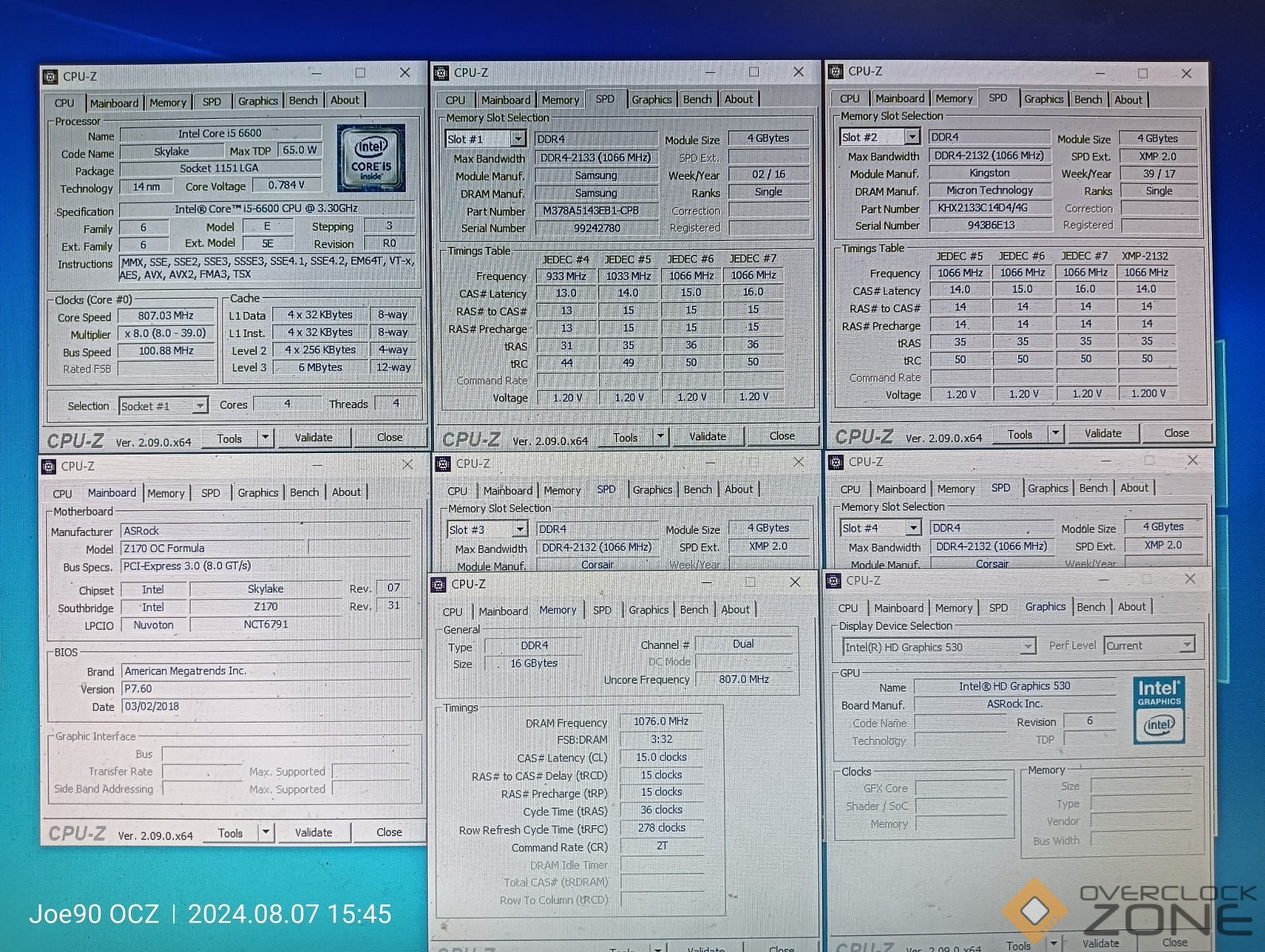1265x952 pixels.
Task: Click Tools button in the Slot #1 window
Action: tap(625, 437)
